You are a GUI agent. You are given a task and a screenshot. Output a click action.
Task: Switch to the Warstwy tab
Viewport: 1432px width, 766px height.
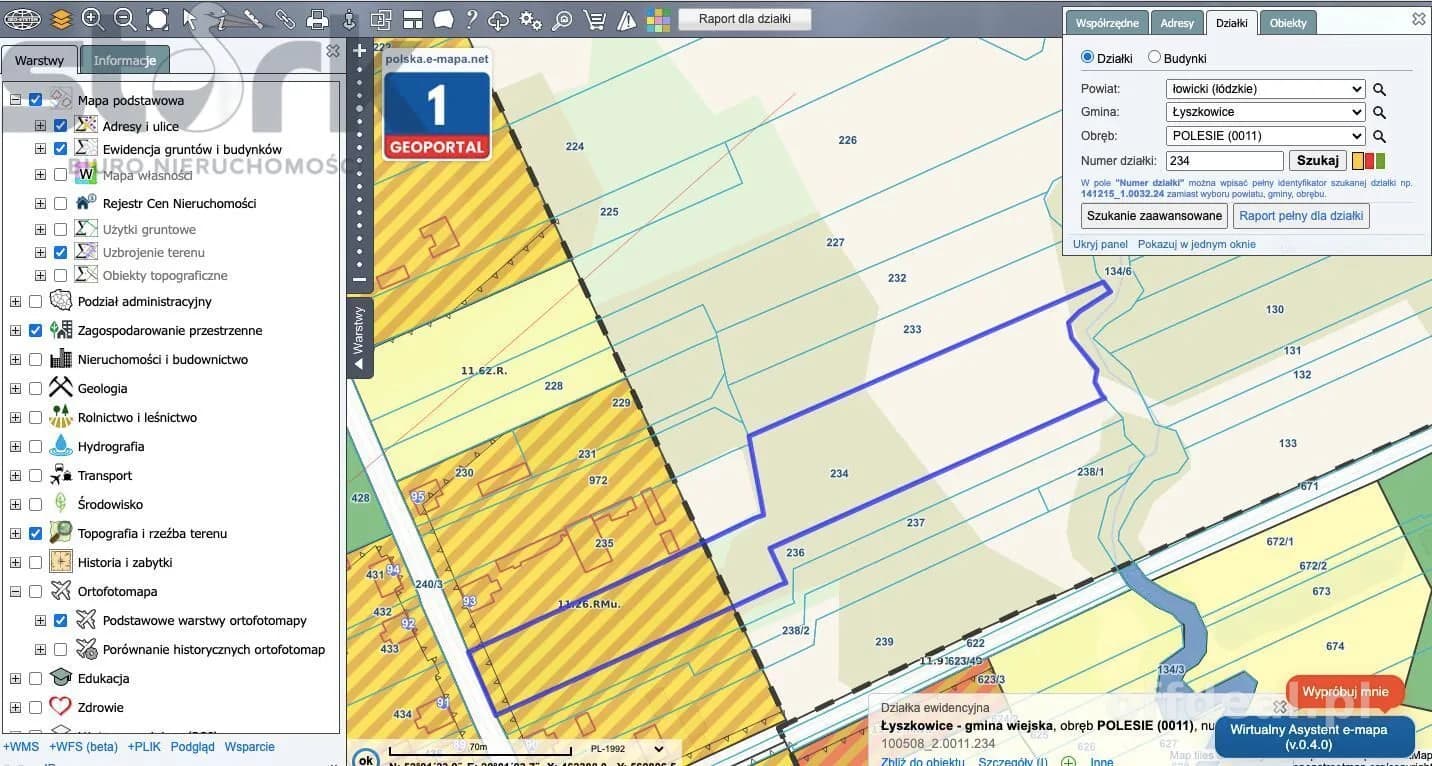click(x=40, y=60)
